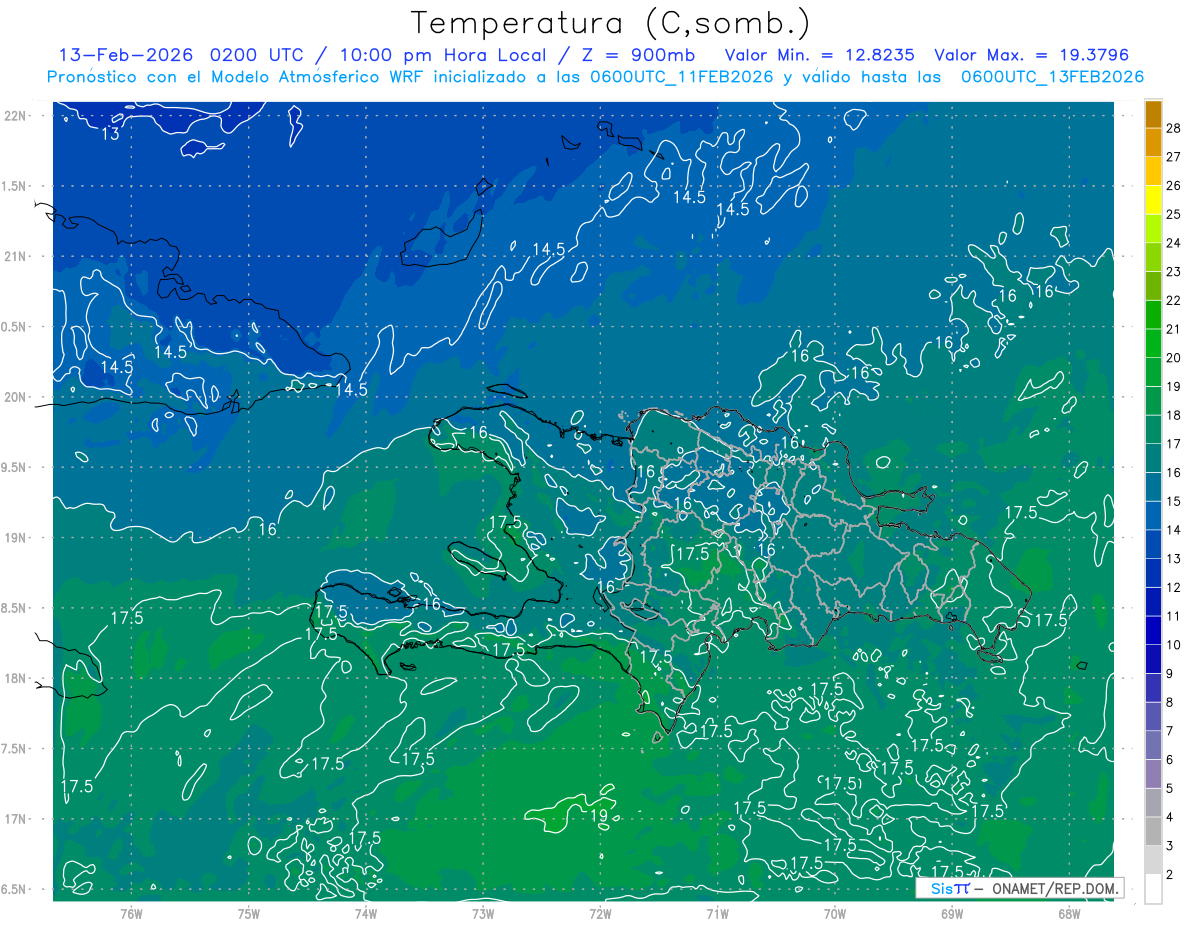Select the "73W" longitude axis label
This screenshot has width=1200, height=927.
pos(483,913)
